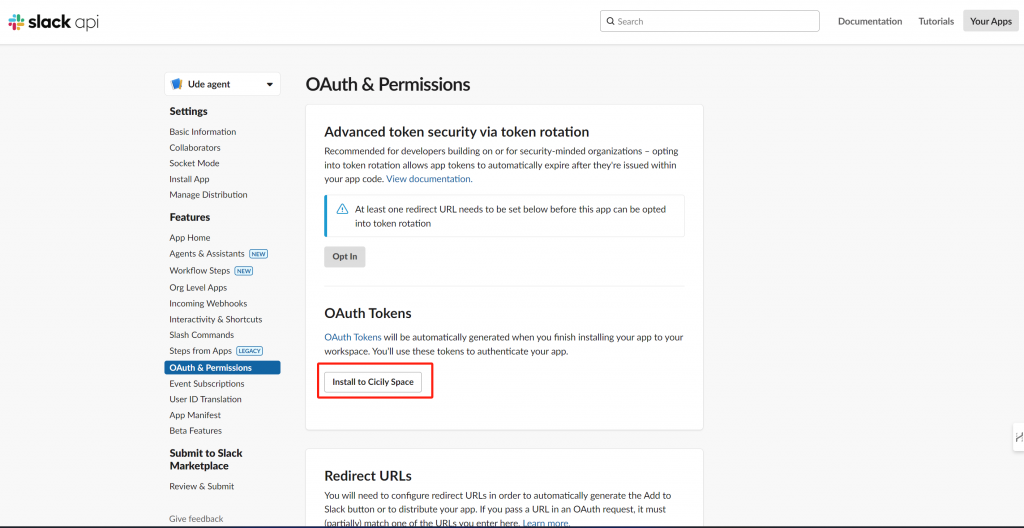Click the Slack API logo
Viewport: 1024px width, 528px height.
(x=54, y=22)
